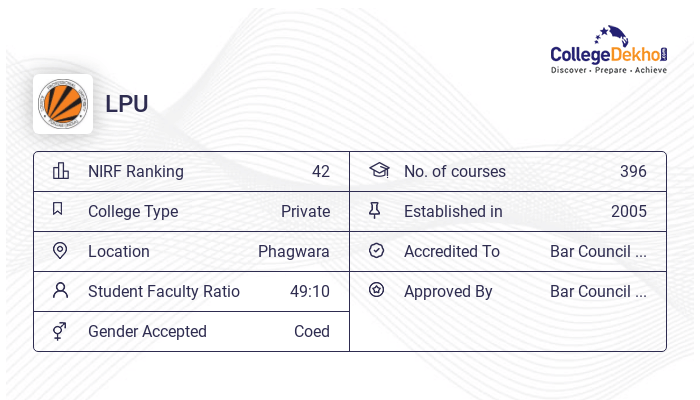Image resolution: width=700 pixels, height=400 pixels.
Task: Click the number of courses value 396
Action: point(633,171)
